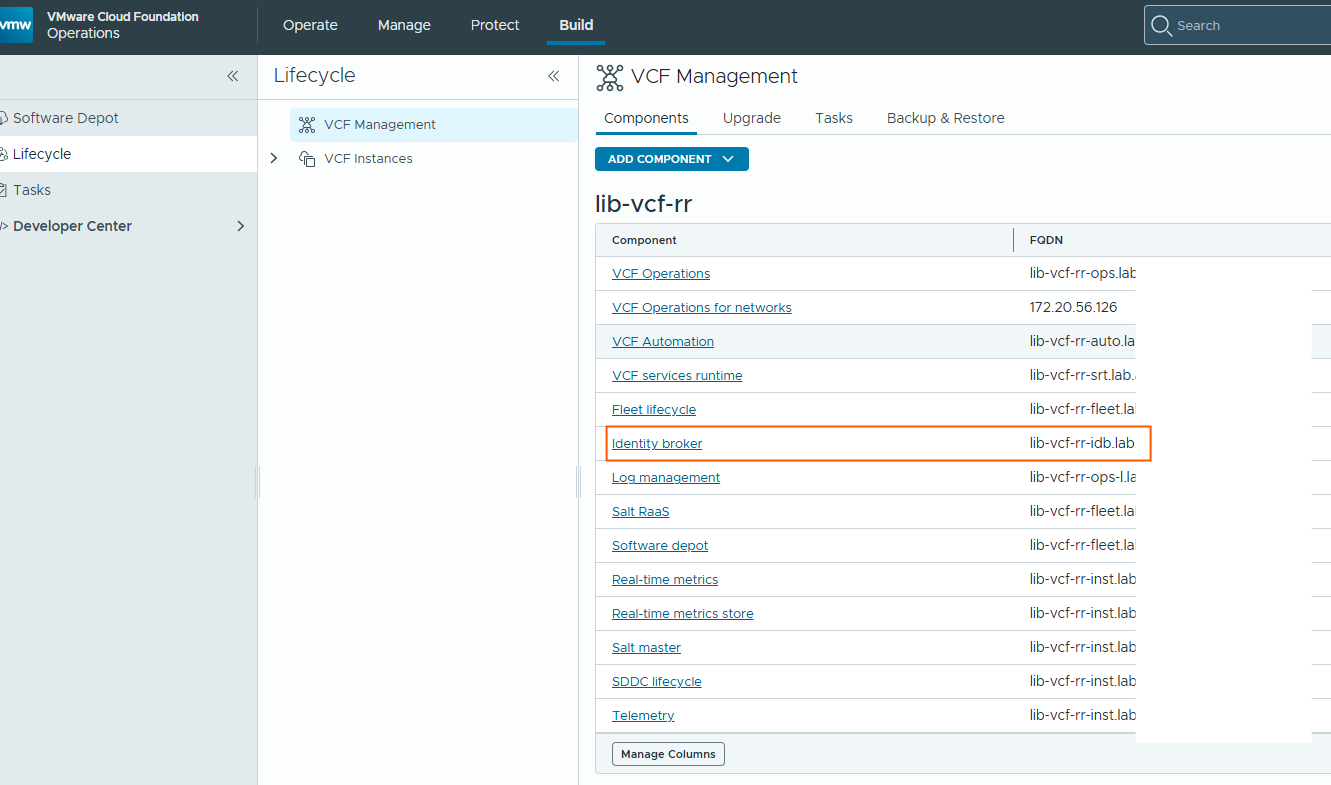Click the Search magnifier icon
The width and height of the screenshot is (1331, 785).
point(1161,25)
